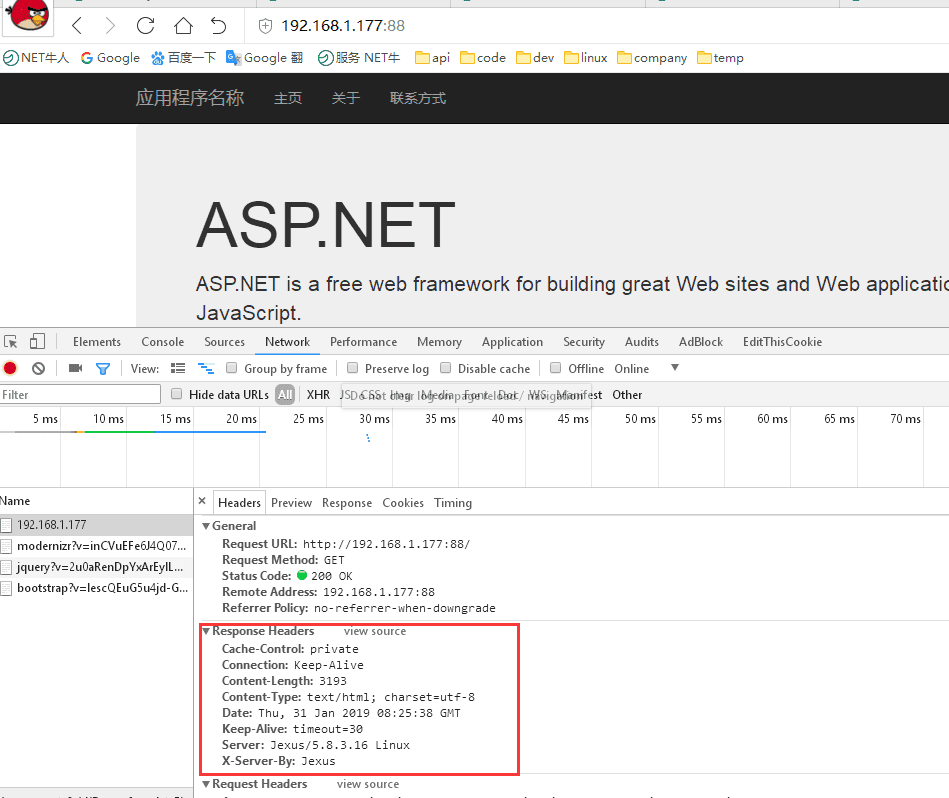Check the Disable cache option
The width and height of the screenshot is (949, 798).
446,369
